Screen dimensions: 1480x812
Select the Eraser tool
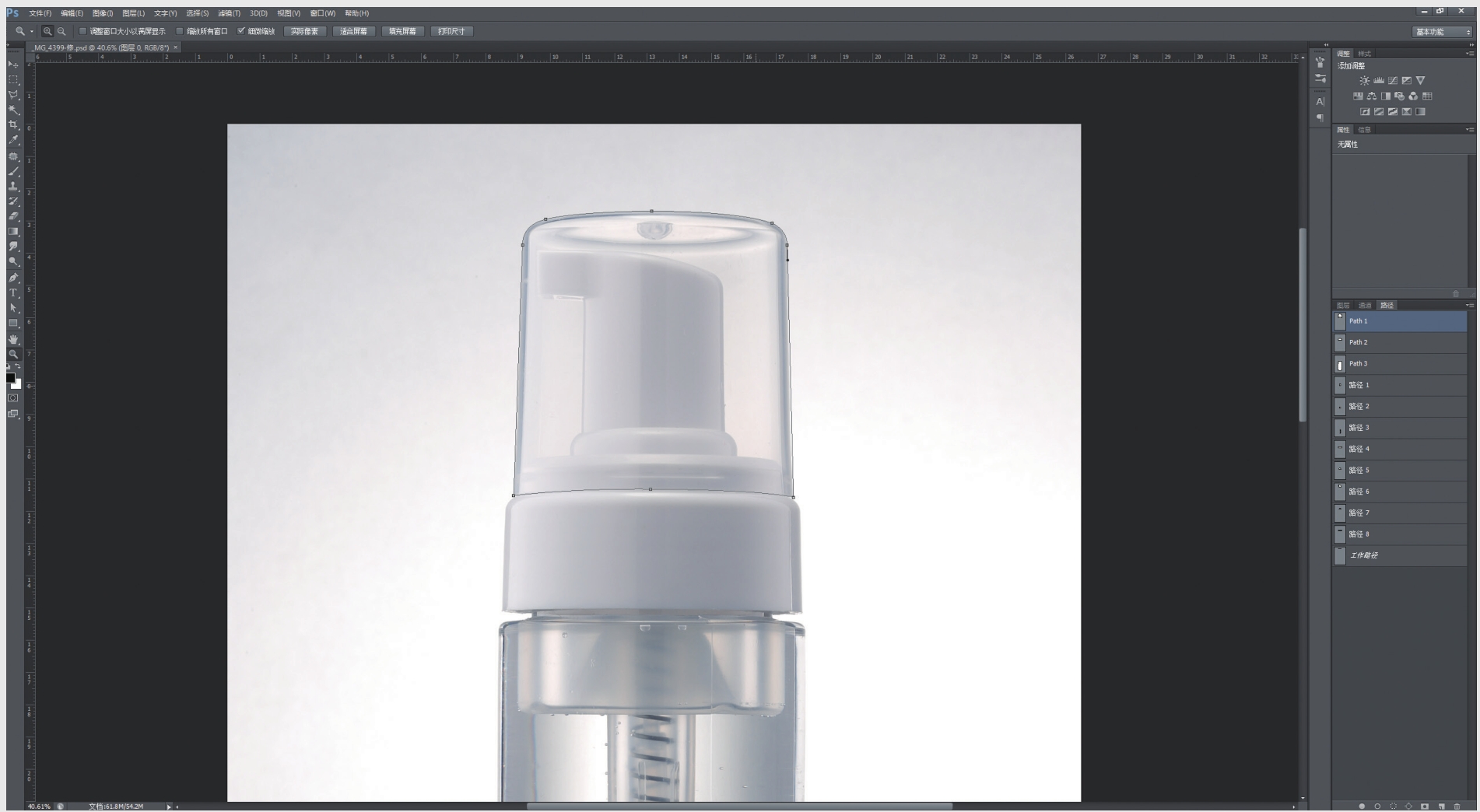13,216
